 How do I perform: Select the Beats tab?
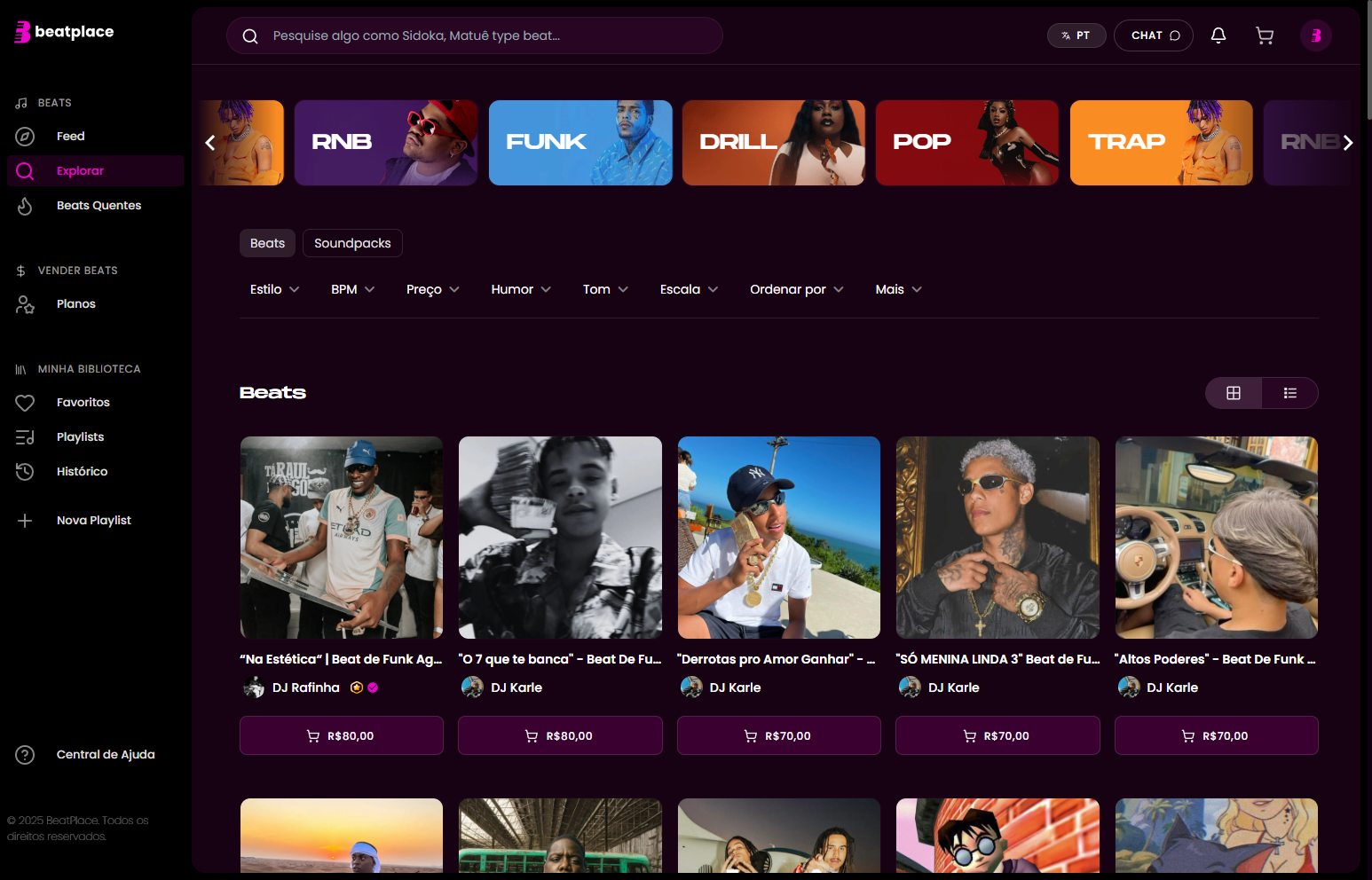267,243
